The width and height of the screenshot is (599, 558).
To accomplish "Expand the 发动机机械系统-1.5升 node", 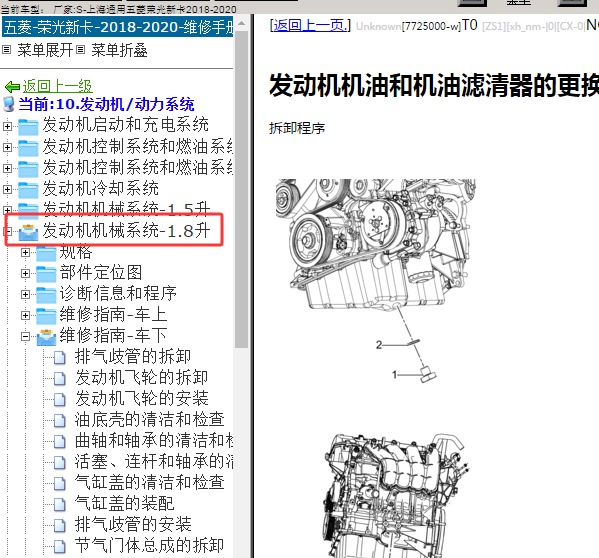I will tap(7, 210).
